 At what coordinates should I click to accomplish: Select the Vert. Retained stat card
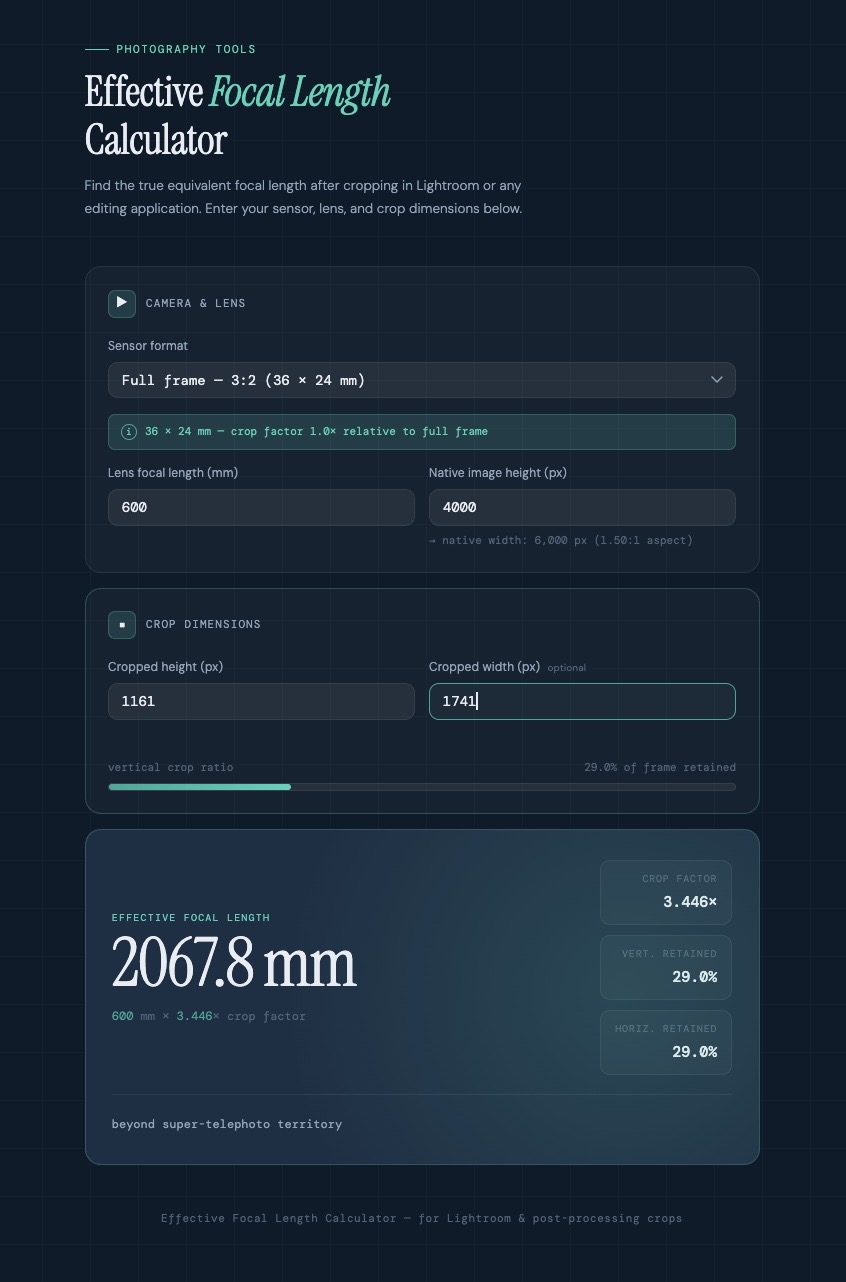(665, 967)
